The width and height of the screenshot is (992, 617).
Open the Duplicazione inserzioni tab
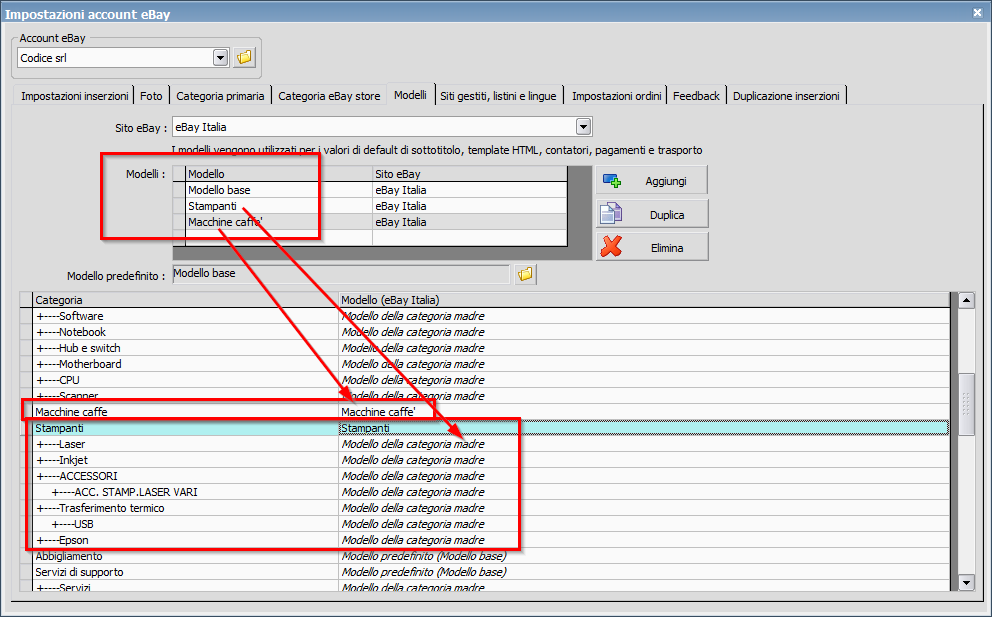[786, 96]
